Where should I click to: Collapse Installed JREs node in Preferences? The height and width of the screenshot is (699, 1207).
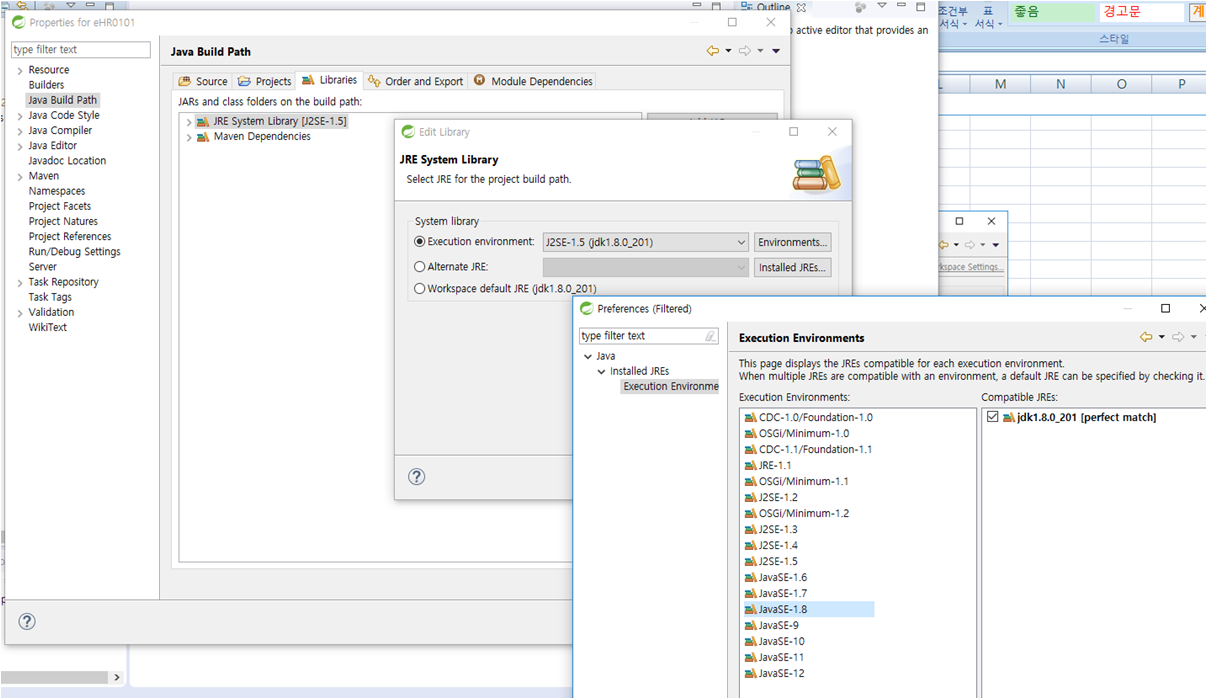pyautogui.click(x=602, y=371)
